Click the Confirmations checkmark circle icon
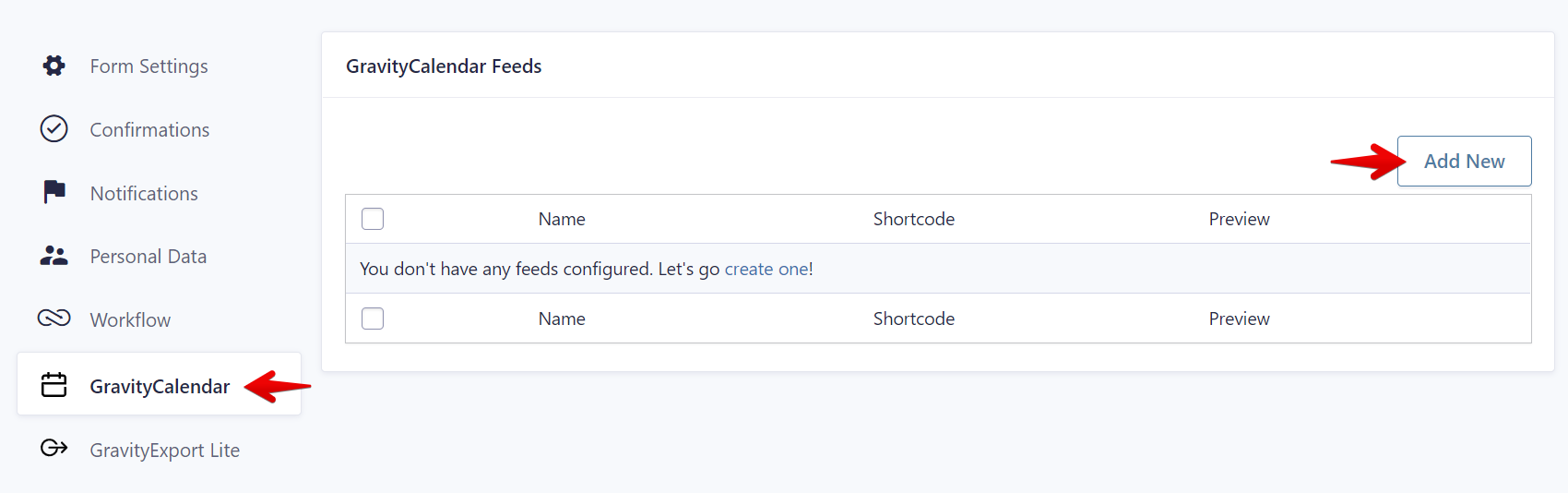 click(x=54, y=129)
